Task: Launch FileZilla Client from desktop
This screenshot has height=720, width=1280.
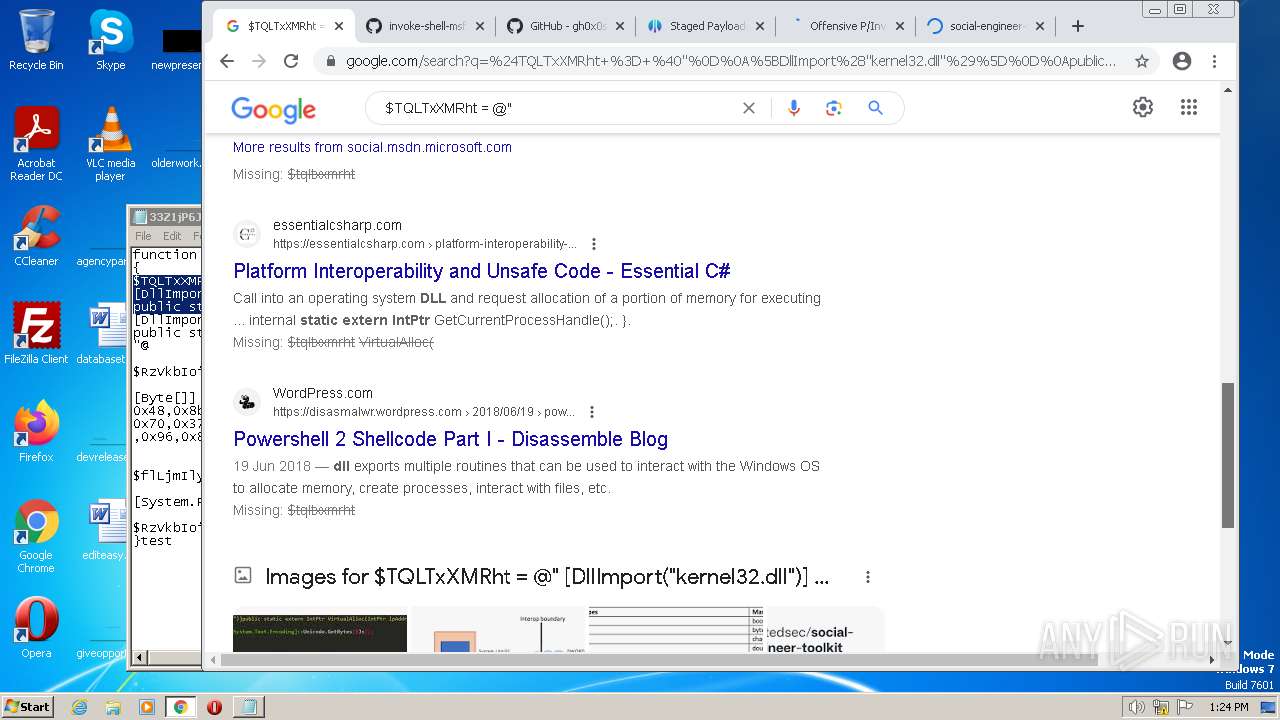Action: (36, 334)
